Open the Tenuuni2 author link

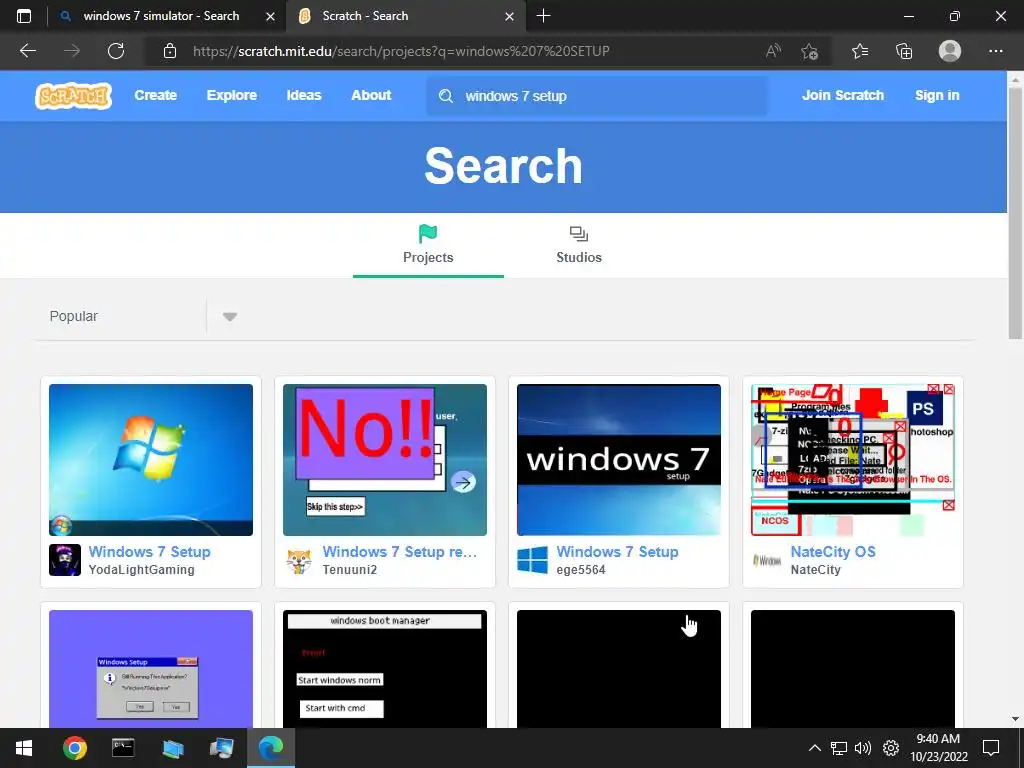[x=349, y=569]
